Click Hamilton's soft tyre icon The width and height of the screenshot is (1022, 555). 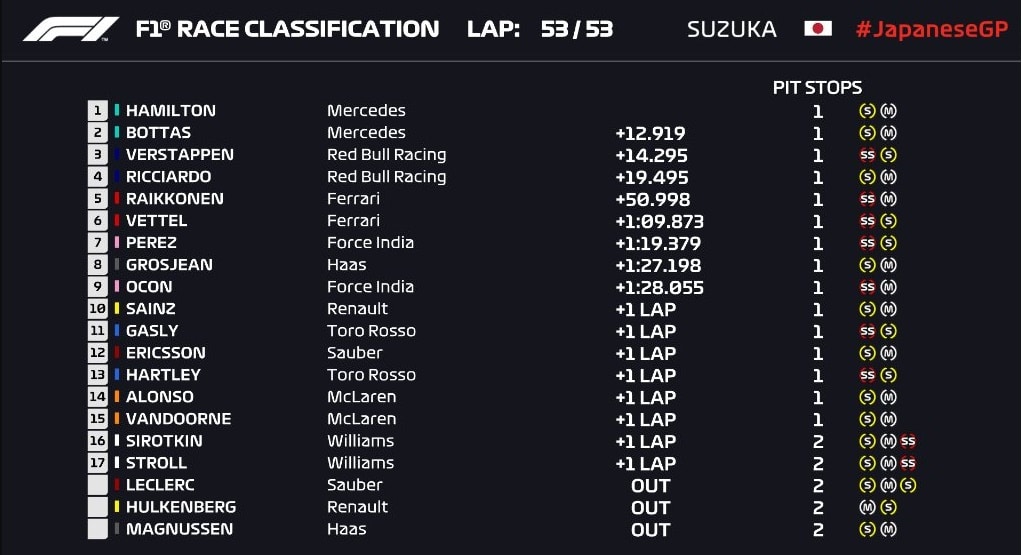867,111
